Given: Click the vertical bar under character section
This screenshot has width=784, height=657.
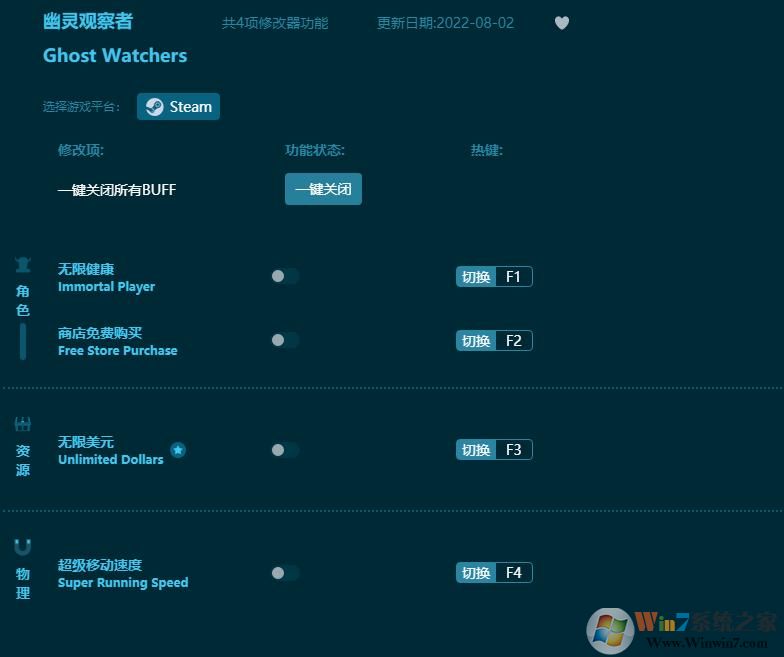Looking at the screenshot, I should point(23,342).
